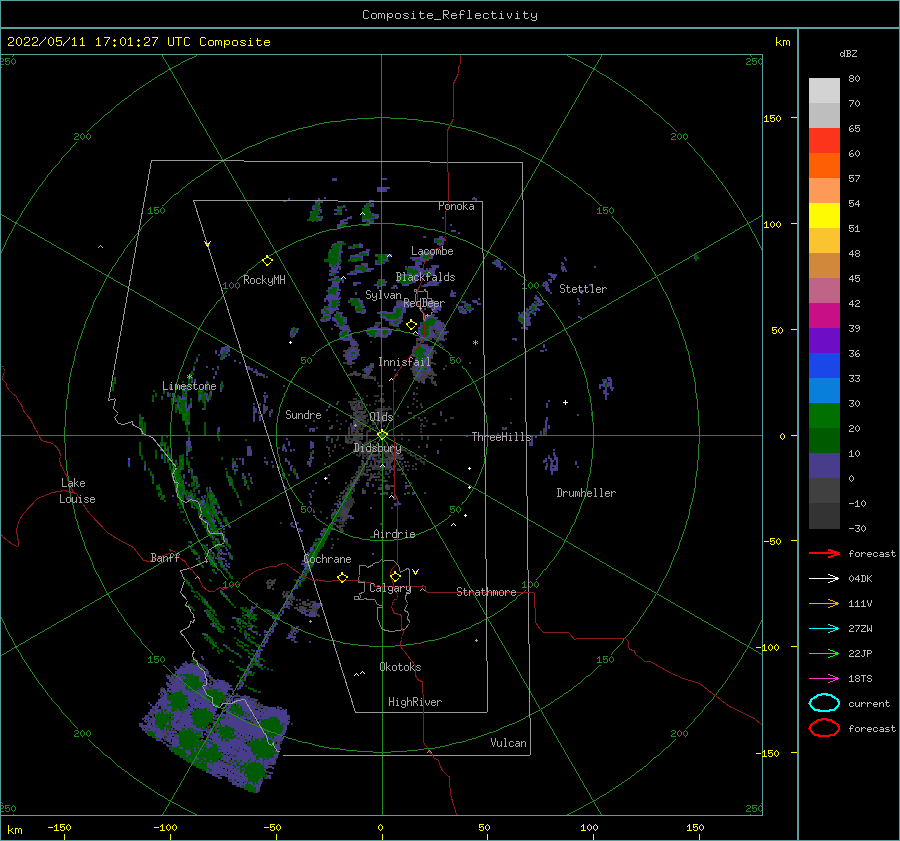Screen dimensions: 900x841
Task: Click the Drumheller city label
Action: tap(586, 493)
